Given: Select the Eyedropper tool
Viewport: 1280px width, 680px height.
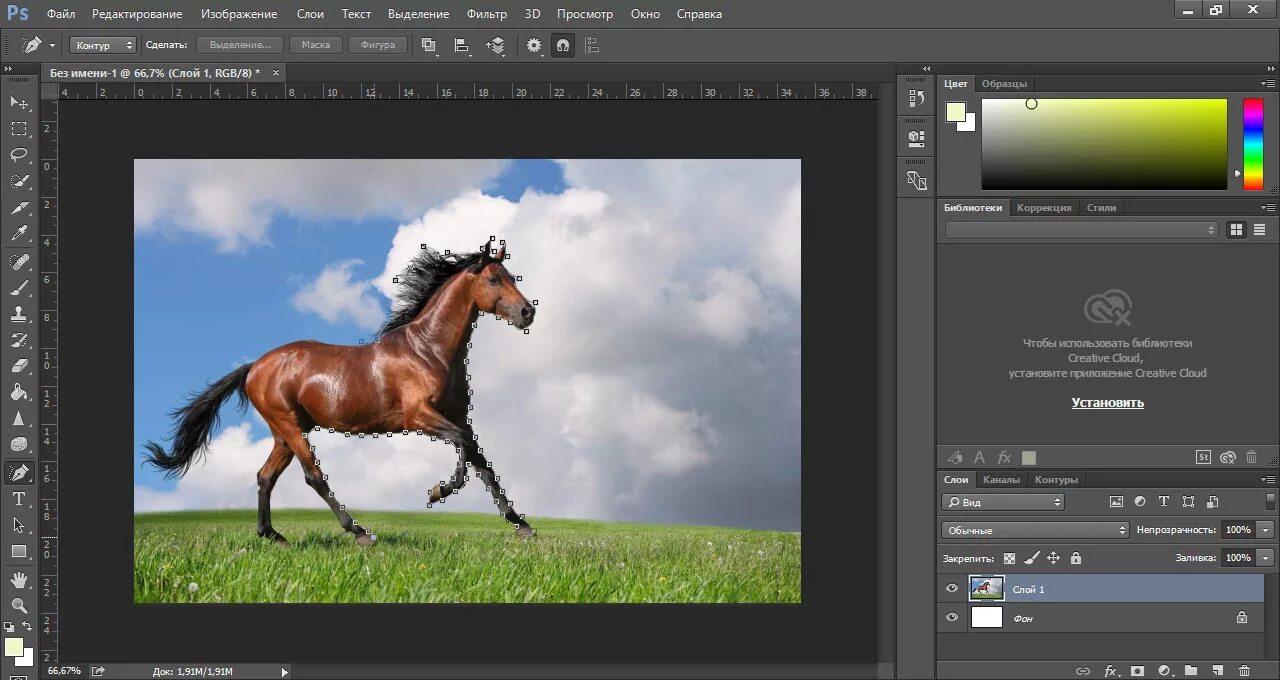Looking at the screenshot, I should tap(19, 234).
